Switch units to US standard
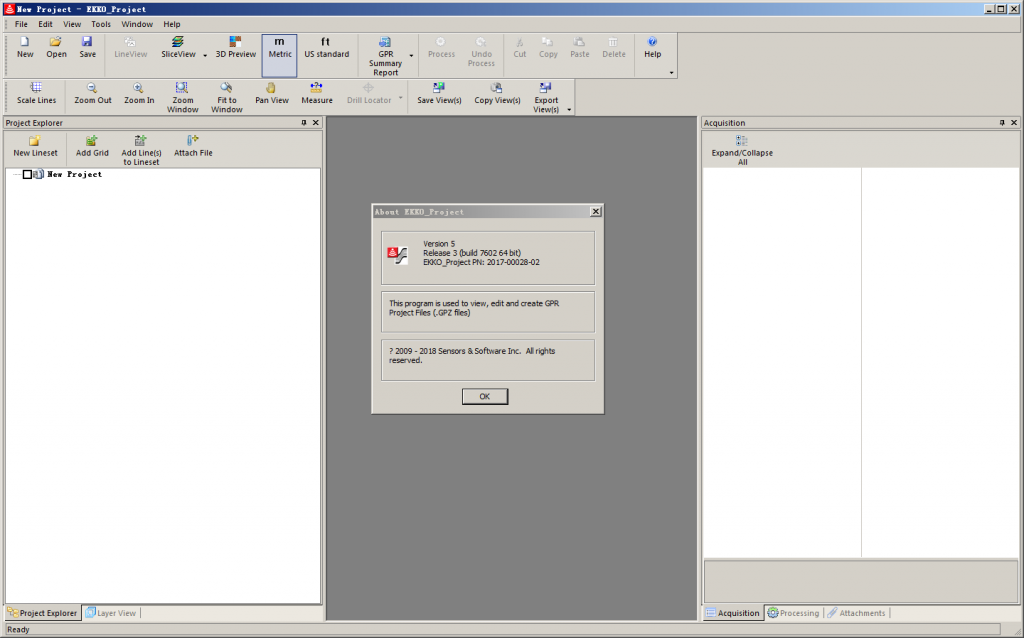1024x638 pixels. coord(327,48)
